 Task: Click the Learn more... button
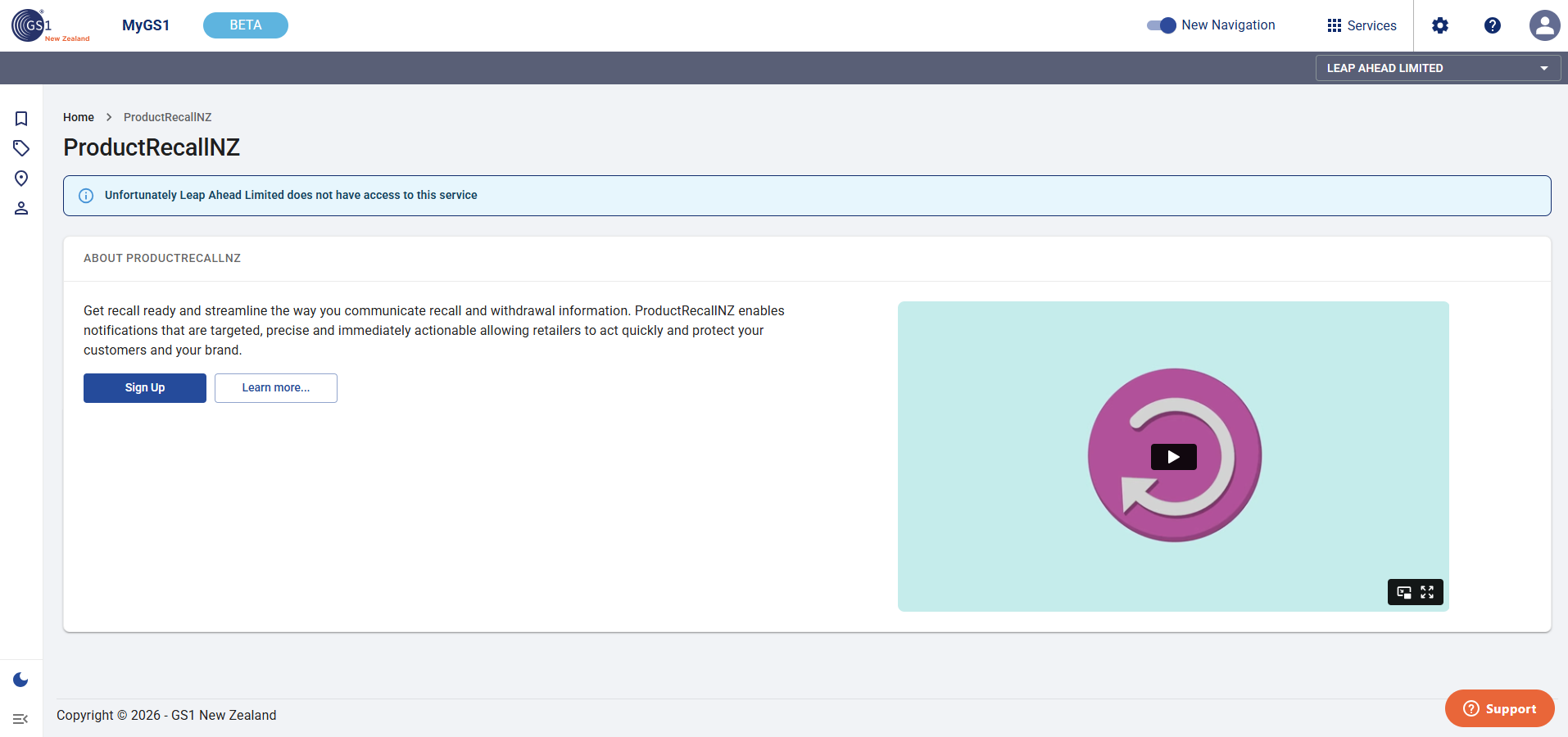click(x=276, y=388)
